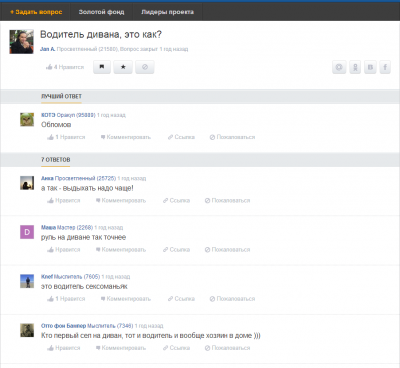Get link for 'водитель сексоманьяк' answer
The image size is (400, 368).
coord(181,299)
